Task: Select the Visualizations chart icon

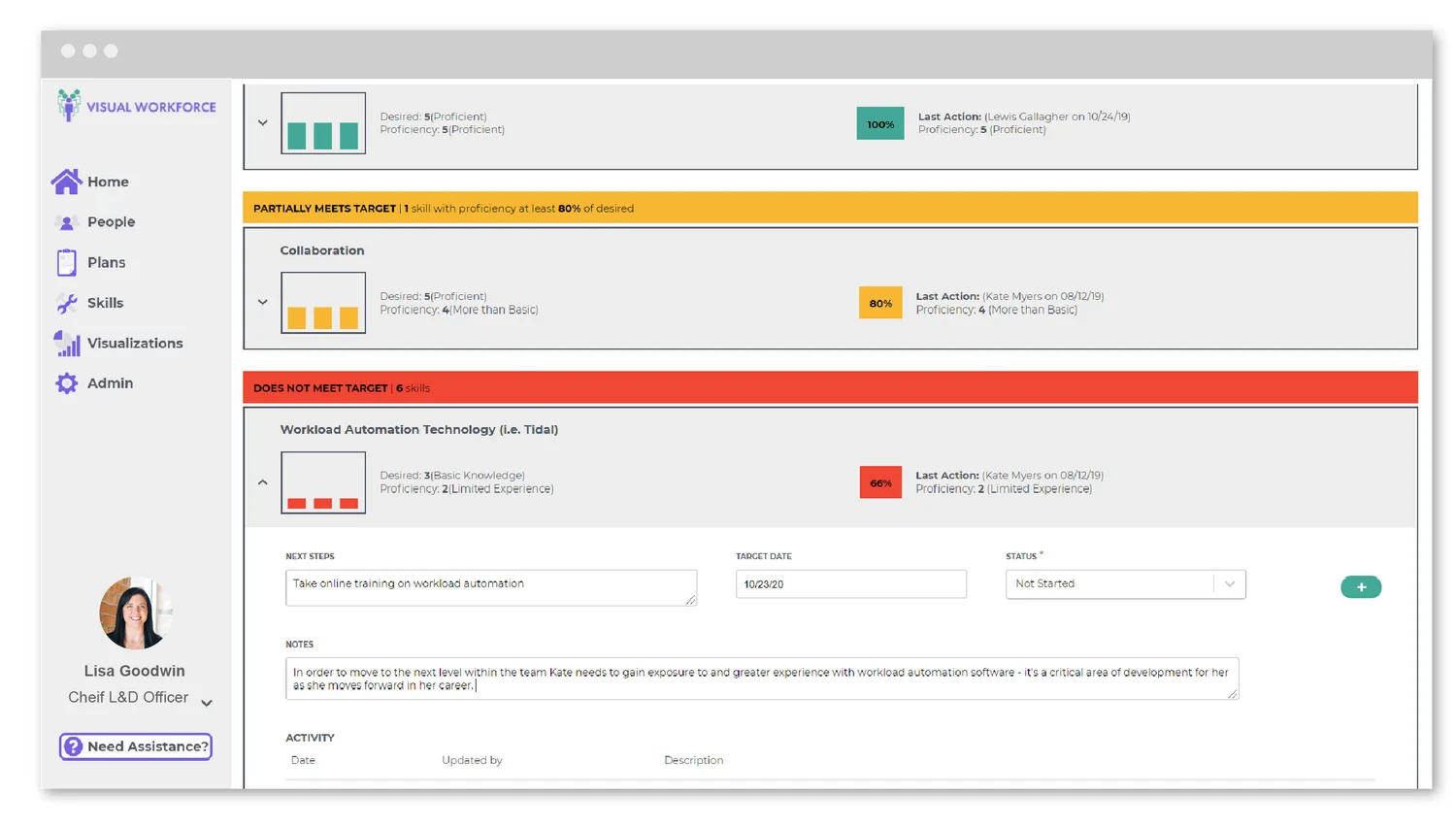Action: pyautogui.click(x=66, y=343)
